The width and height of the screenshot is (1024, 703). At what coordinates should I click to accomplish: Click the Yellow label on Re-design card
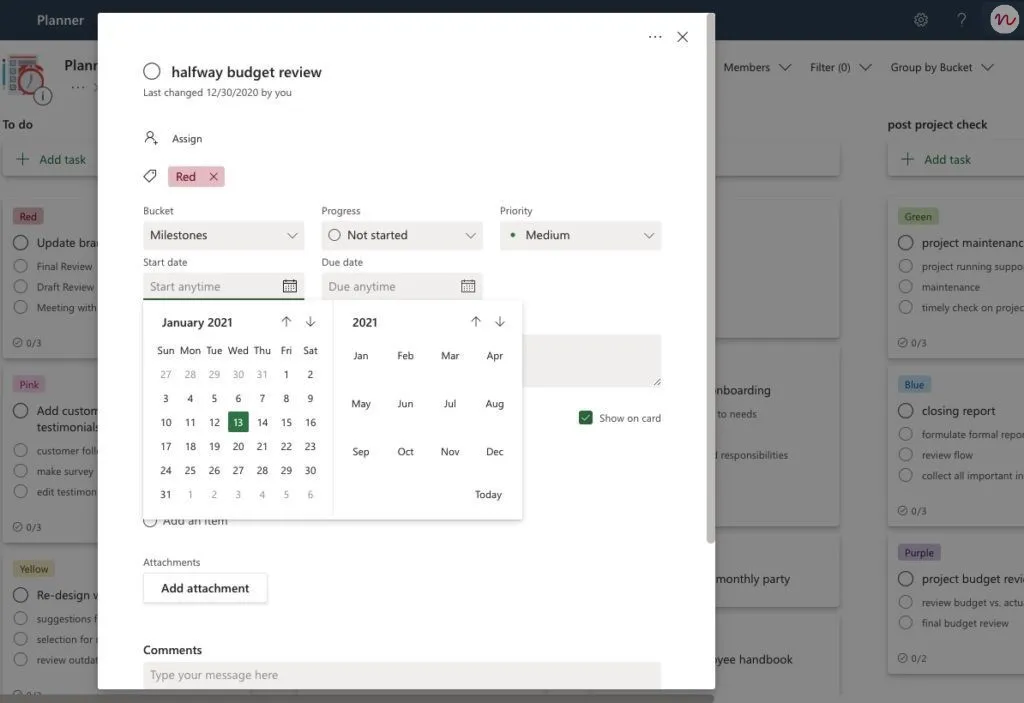[34, 568]
